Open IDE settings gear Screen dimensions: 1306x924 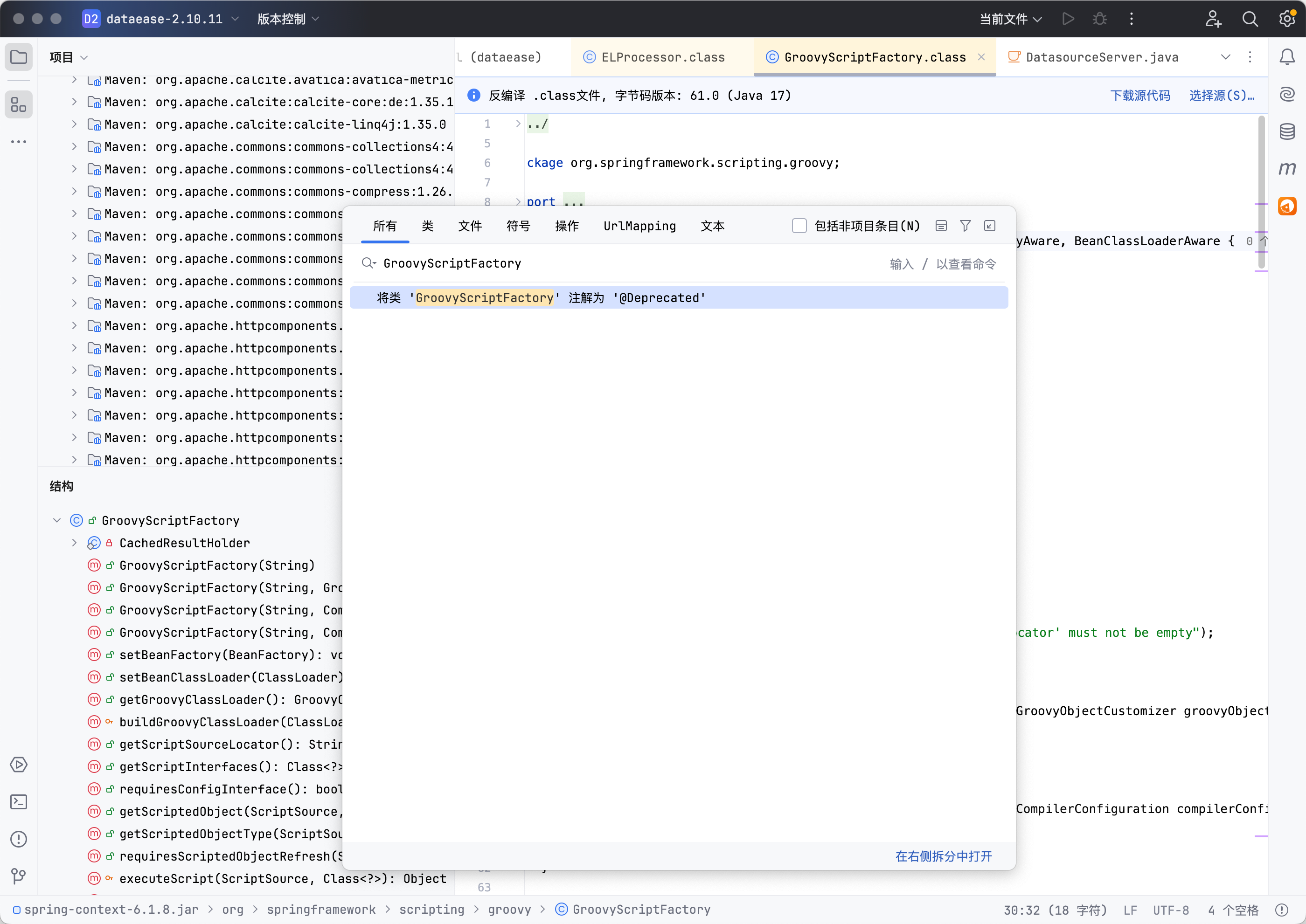tap(1287, 19)
